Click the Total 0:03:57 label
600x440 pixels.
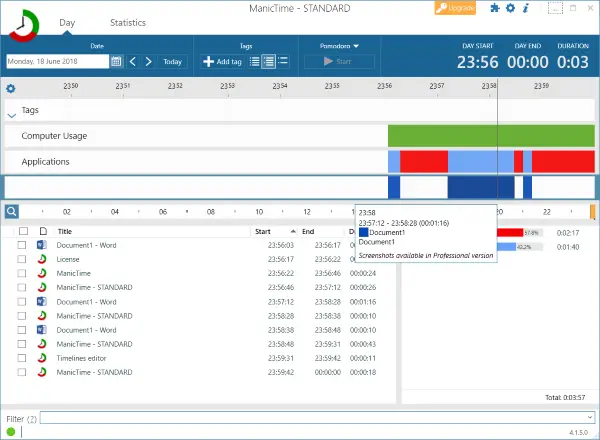pyautogui.click(x=565, y=398)
